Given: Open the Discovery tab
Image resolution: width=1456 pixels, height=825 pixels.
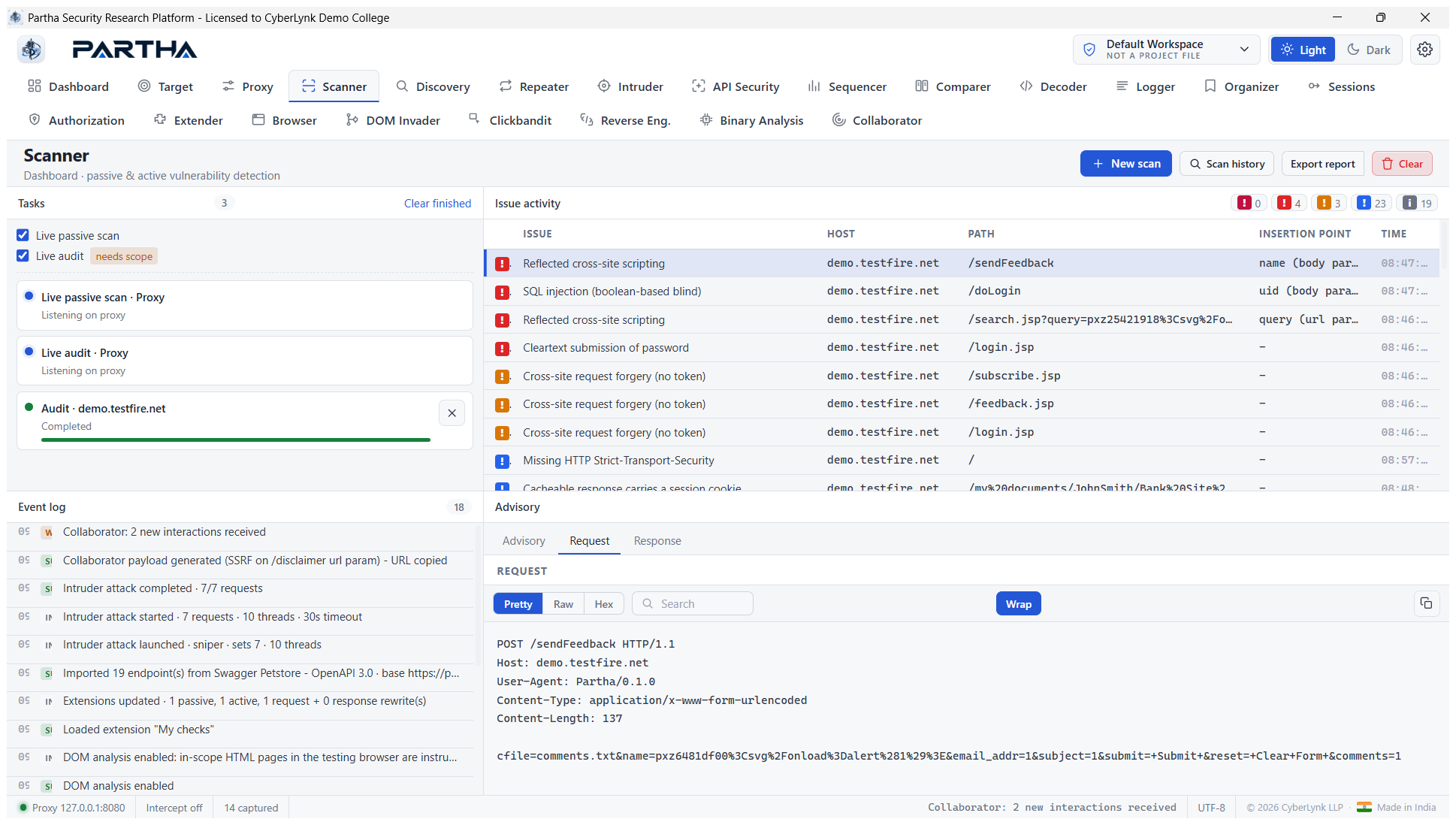Looking at the screenshot, I should (x=433, y=86).
